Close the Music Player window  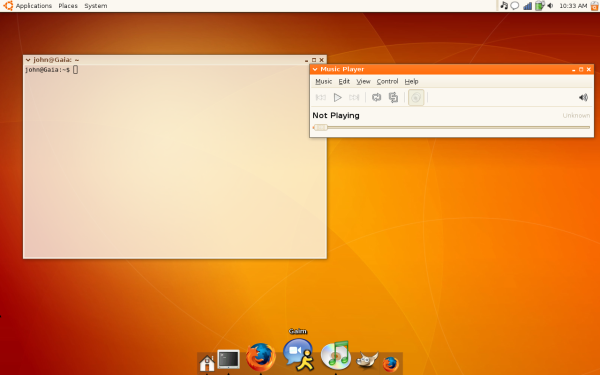[x=589, y=69]
